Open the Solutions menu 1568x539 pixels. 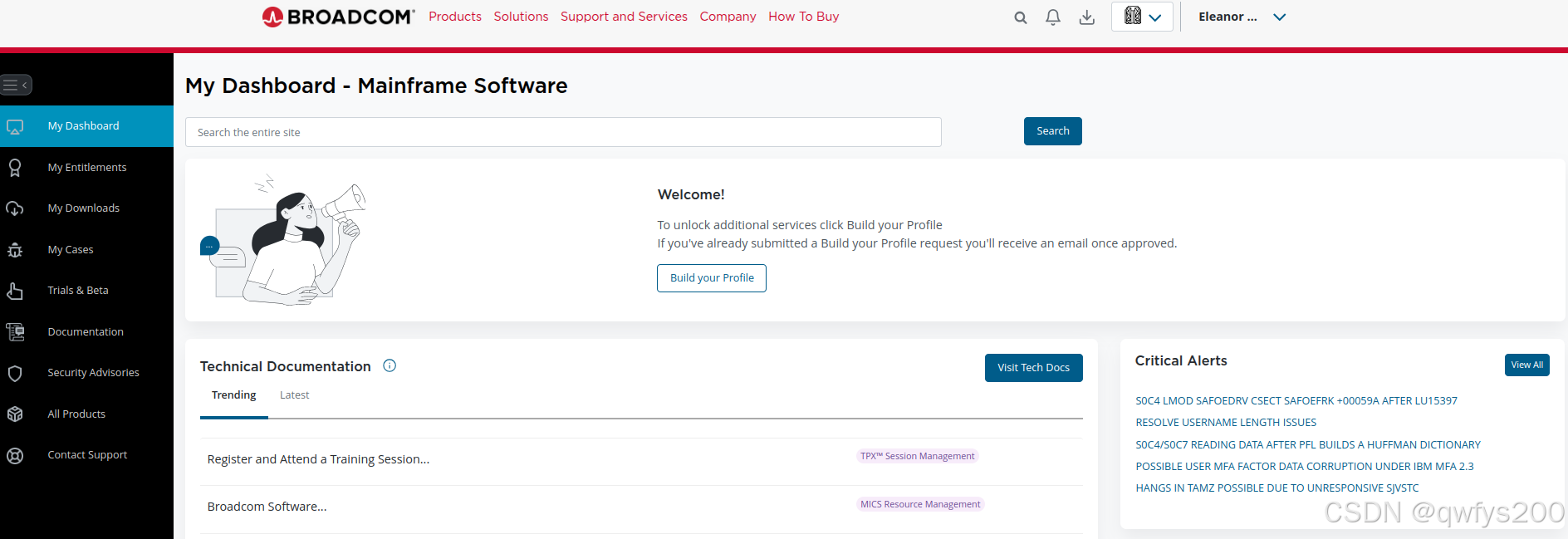coord(521,17)
